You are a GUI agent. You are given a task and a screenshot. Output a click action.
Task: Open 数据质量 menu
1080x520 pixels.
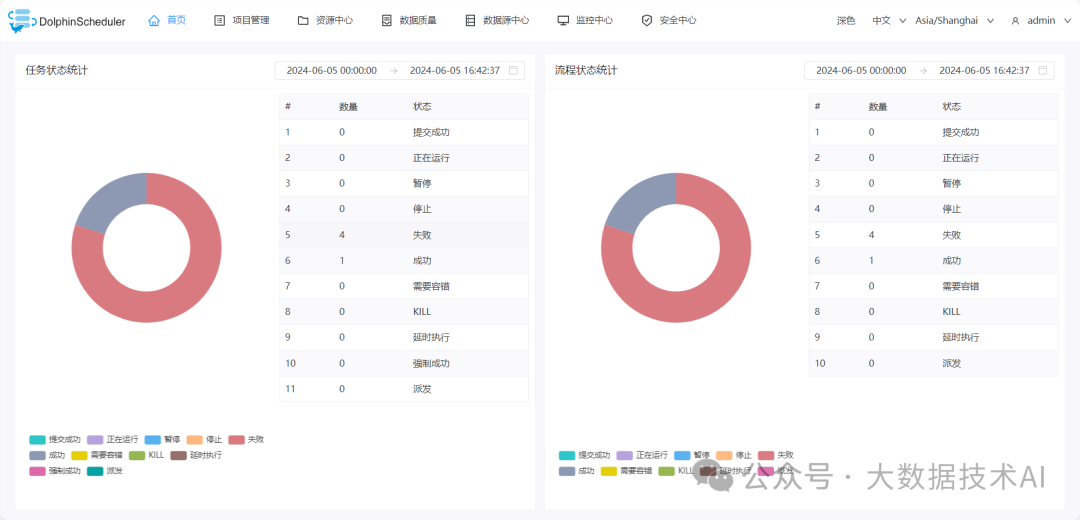(408, 21)
